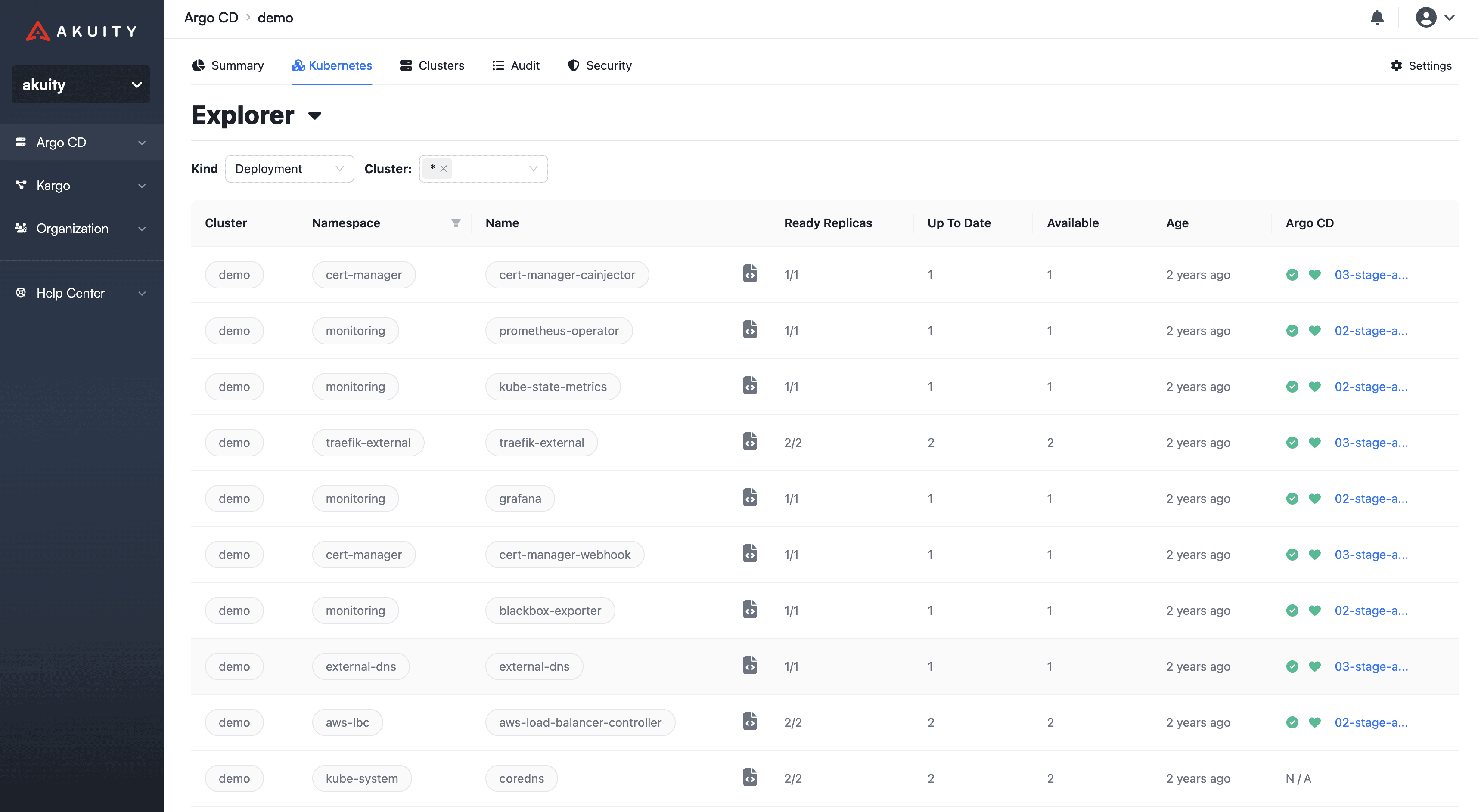View manifest icon for cert-manager-cainjector
The width and height of the screenshot is (1478, 812).
(750, 274)
